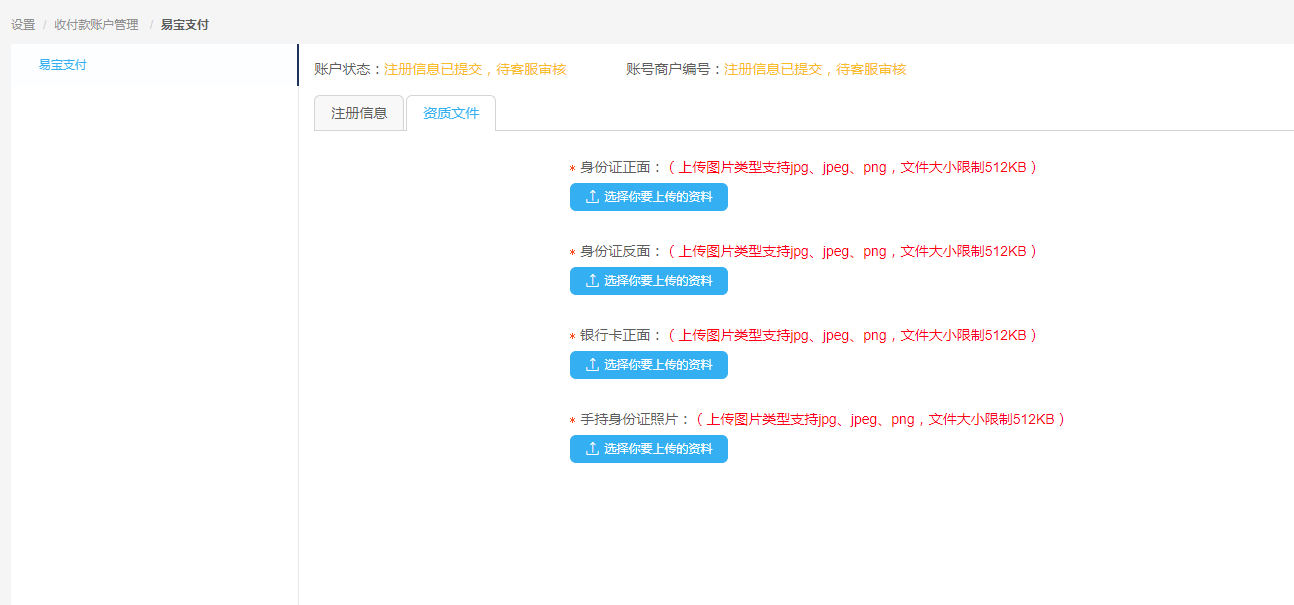Click the 账户状态 pending review text
The width and height of the screenshot is (1294, 605).
tap(475, 70)
